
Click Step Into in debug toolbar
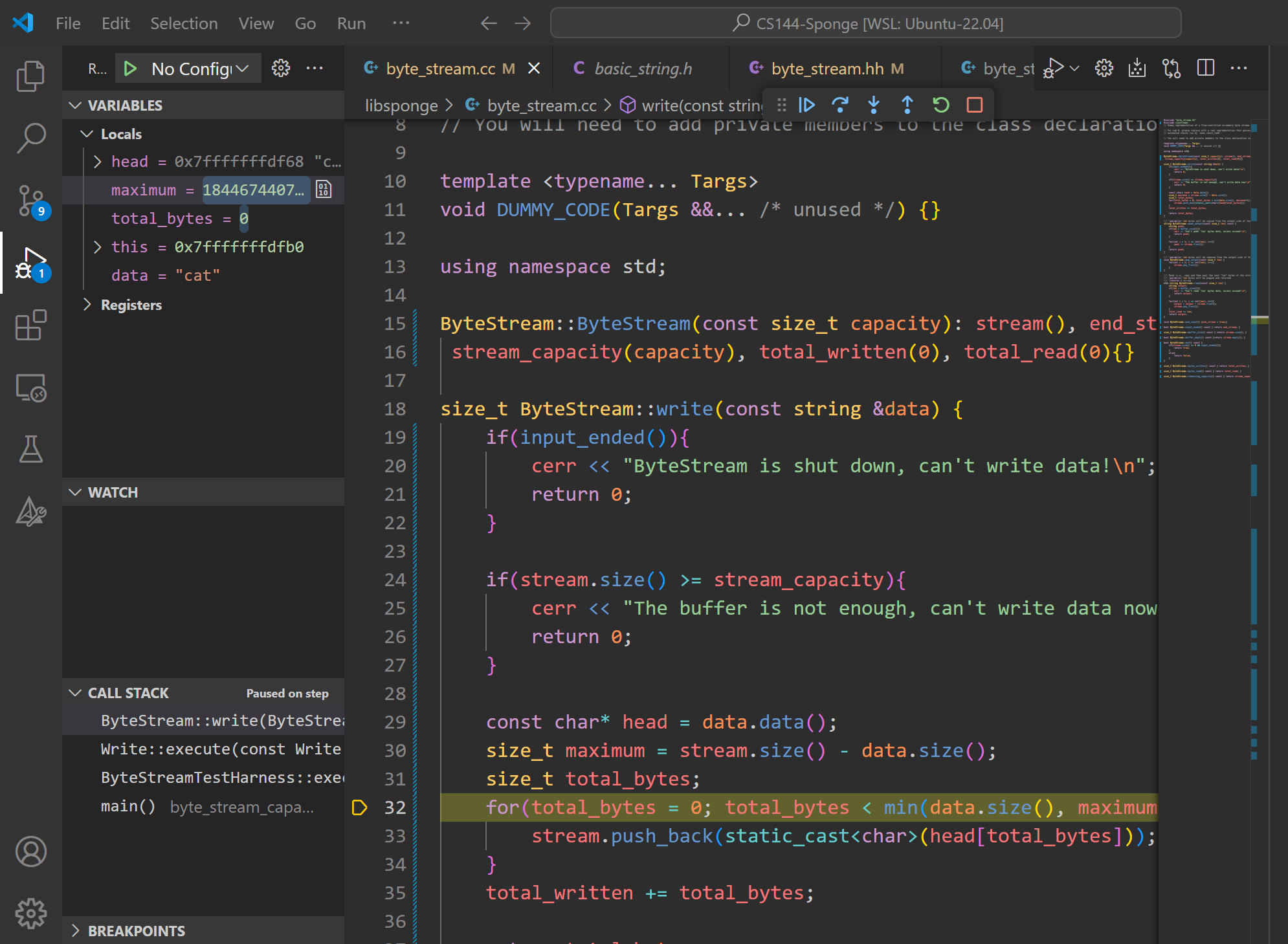874,105
